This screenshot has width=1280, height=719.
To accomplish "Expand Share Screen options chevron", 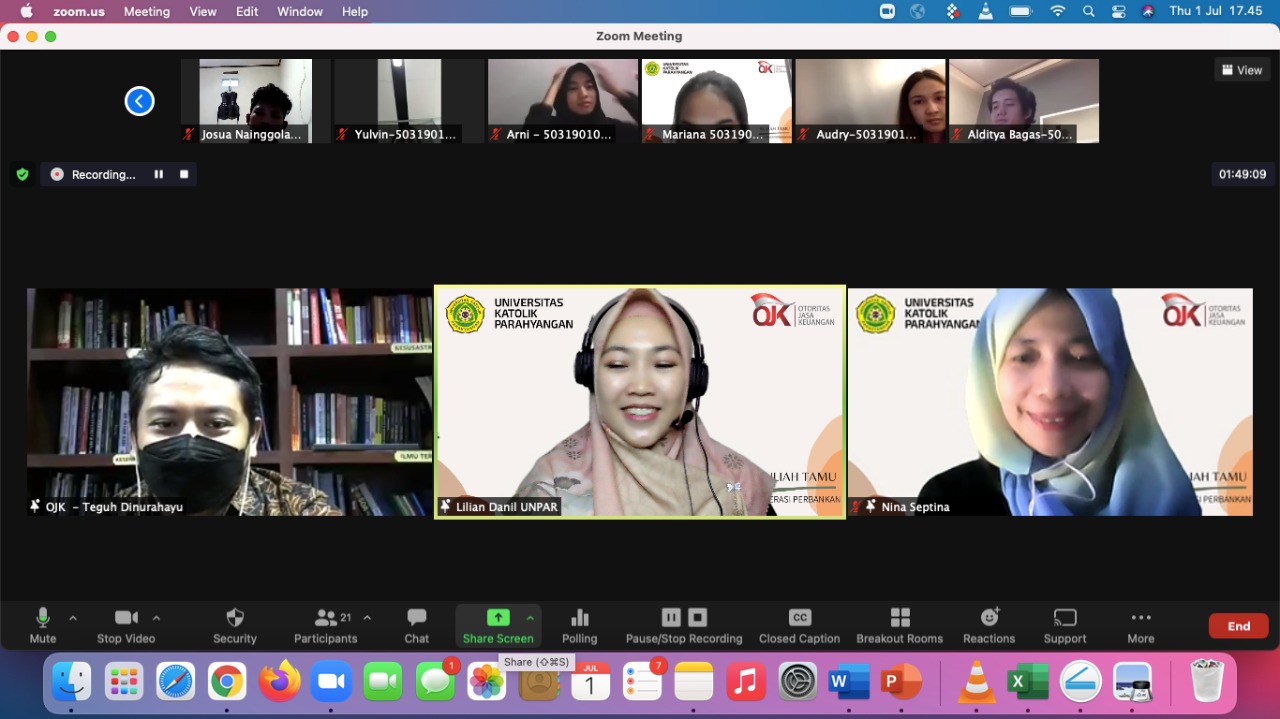I will point(530,618).
